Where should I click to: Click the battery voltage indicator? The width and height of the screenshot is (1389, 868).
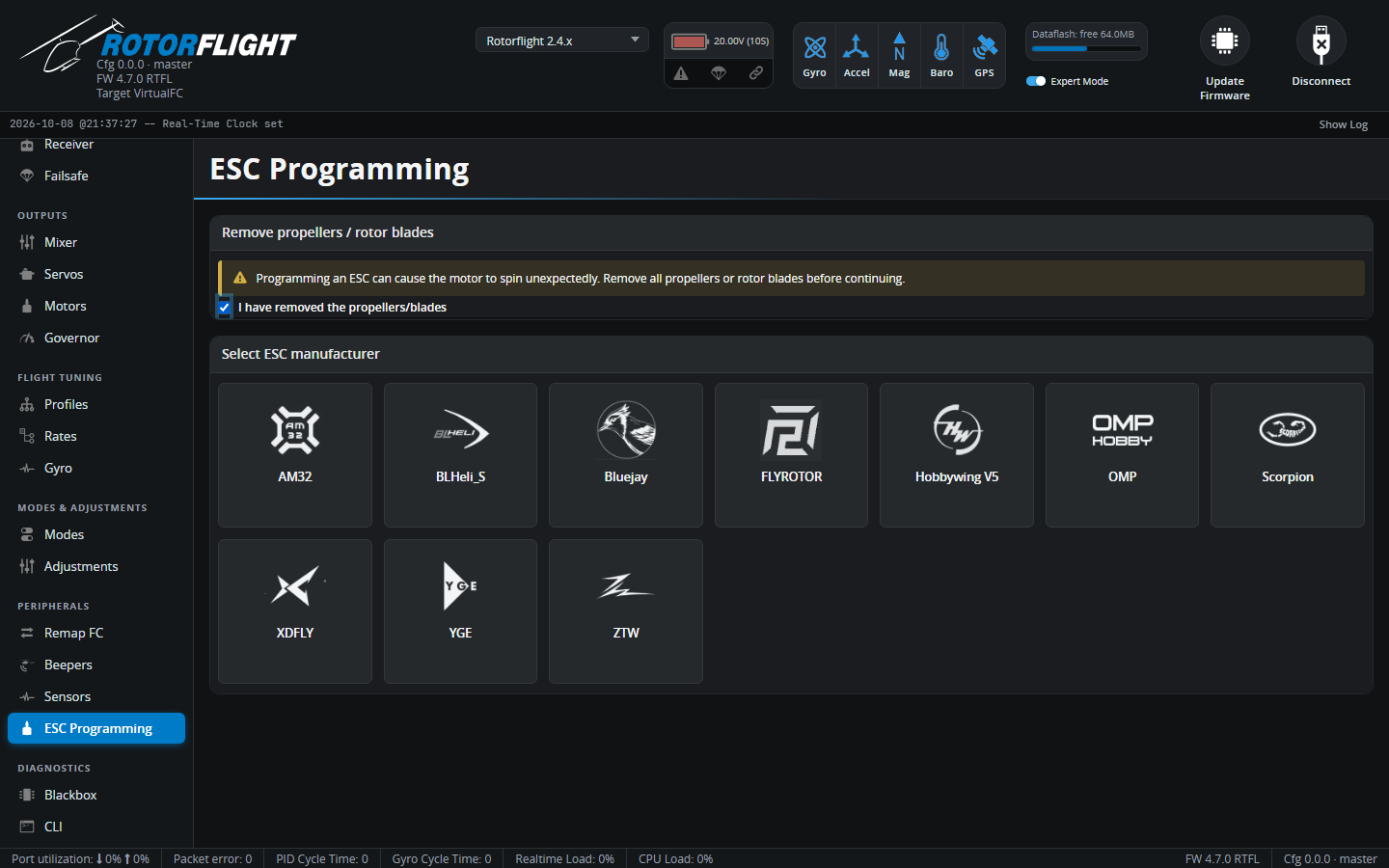pyautogui.click(x=720, y=41)
